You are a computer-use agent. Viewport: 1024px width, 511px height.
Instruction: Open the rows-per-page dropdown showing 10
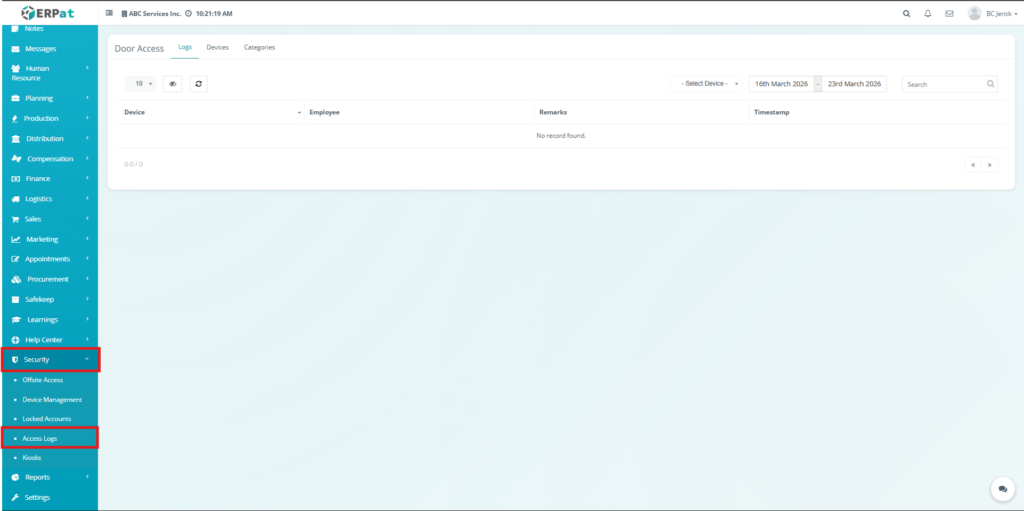[140, 84]
